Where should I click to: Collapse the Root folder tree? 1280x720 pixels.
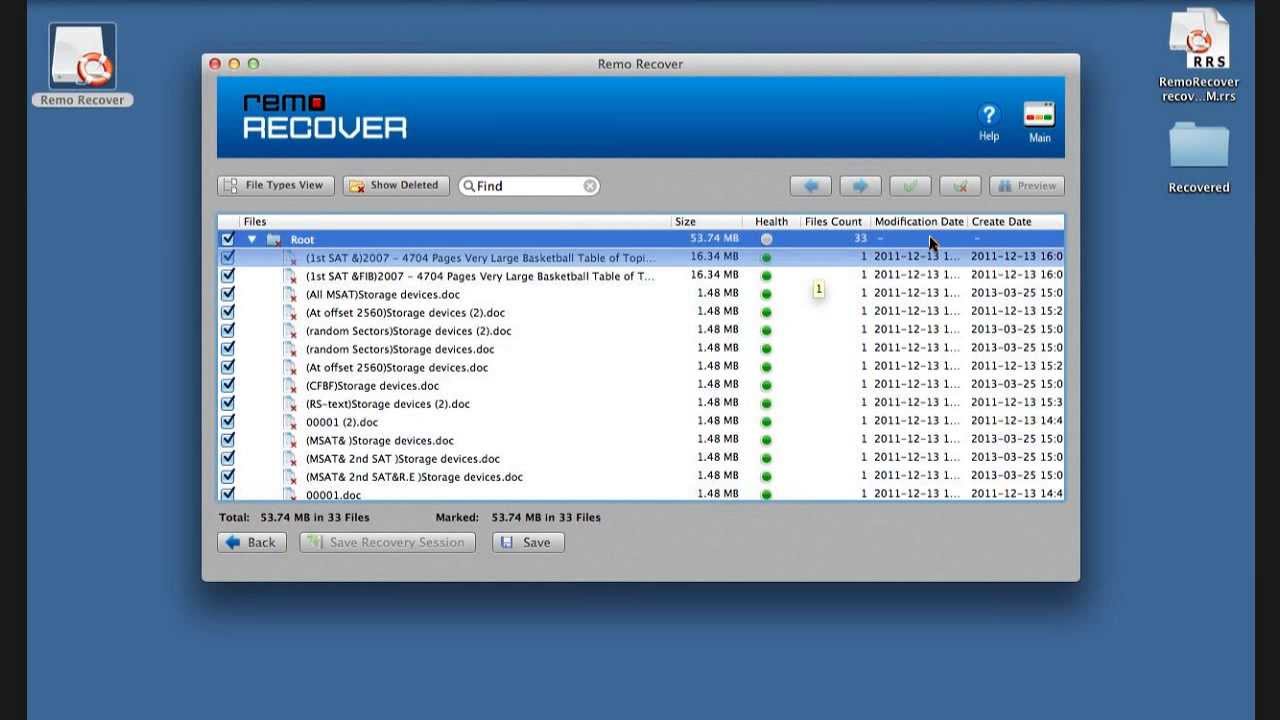click(252, 240)
